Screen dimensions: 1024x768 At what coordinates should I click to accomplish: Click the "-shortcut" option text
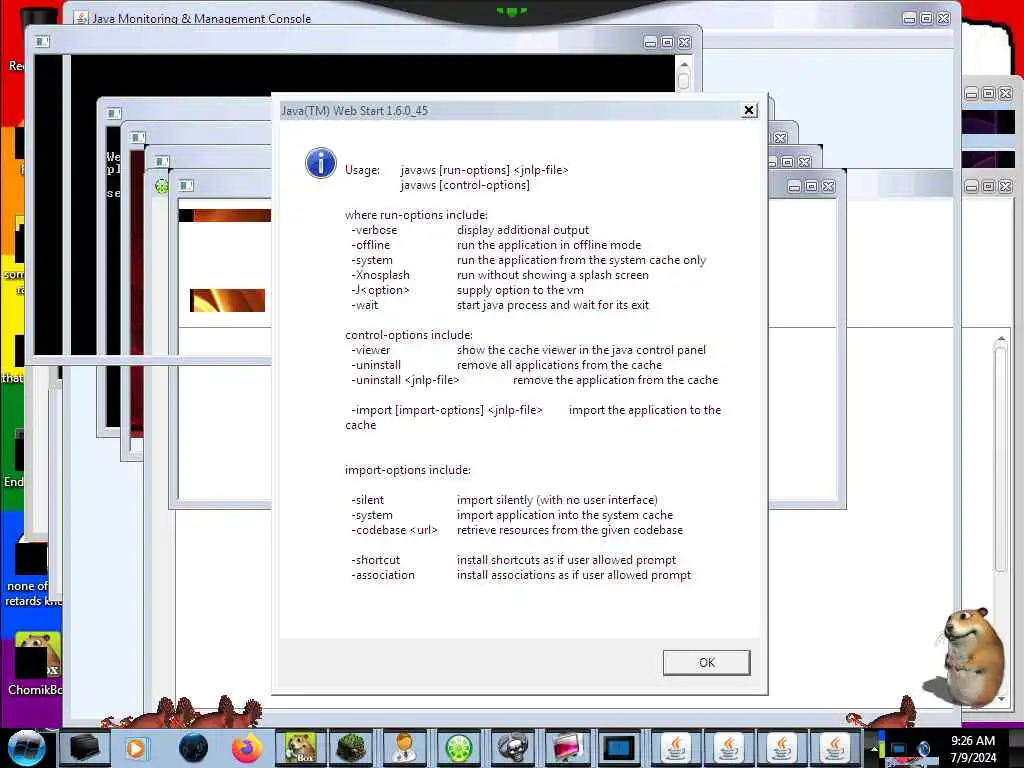[376, 560]
